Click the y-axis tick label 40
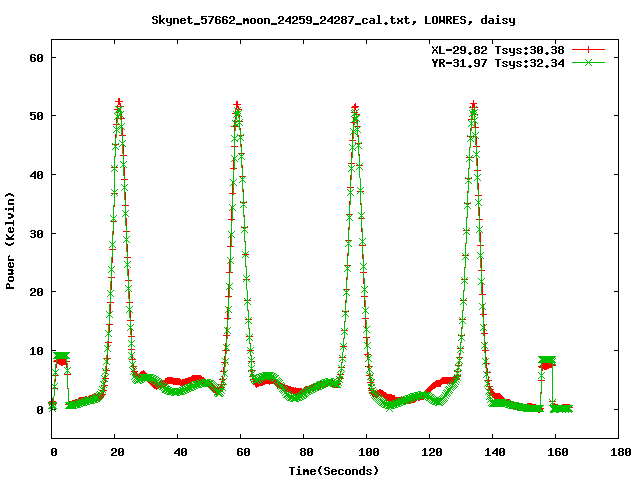The image size is (640, 480). (36, 175)
